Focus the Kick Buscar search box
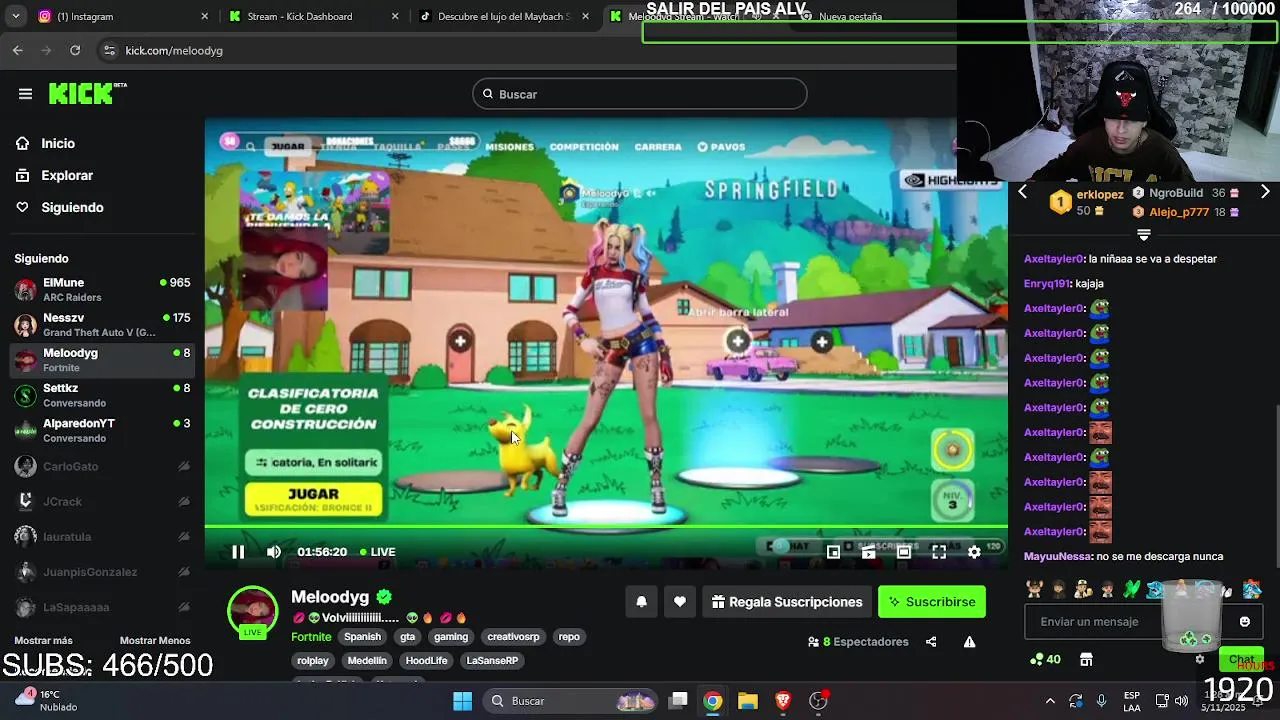The height and width of the screenshot is (720, 1280). (640, 94)
